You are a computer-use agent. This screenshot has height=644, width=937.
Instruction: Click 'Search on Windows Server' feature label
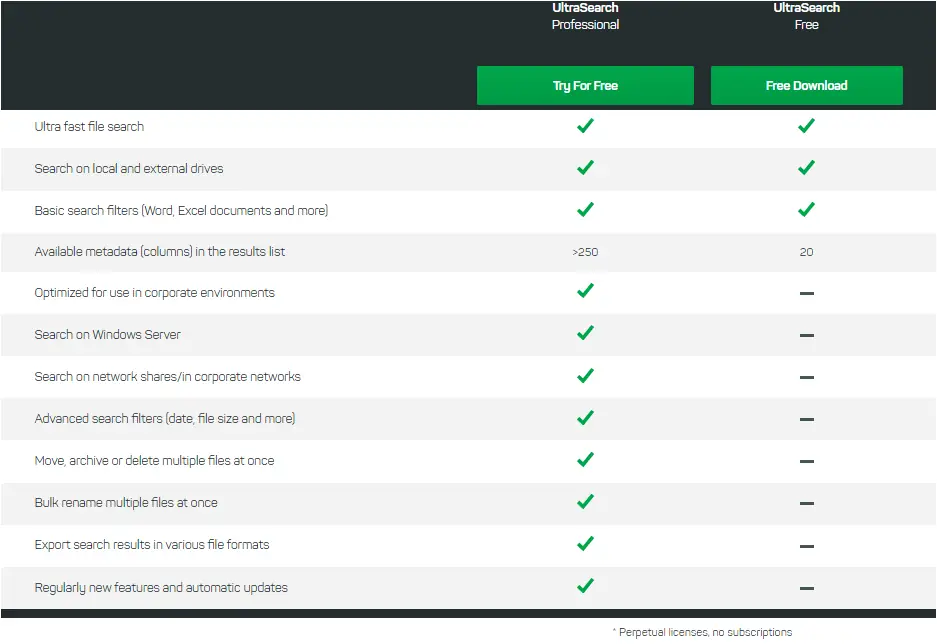pos(108,335)
